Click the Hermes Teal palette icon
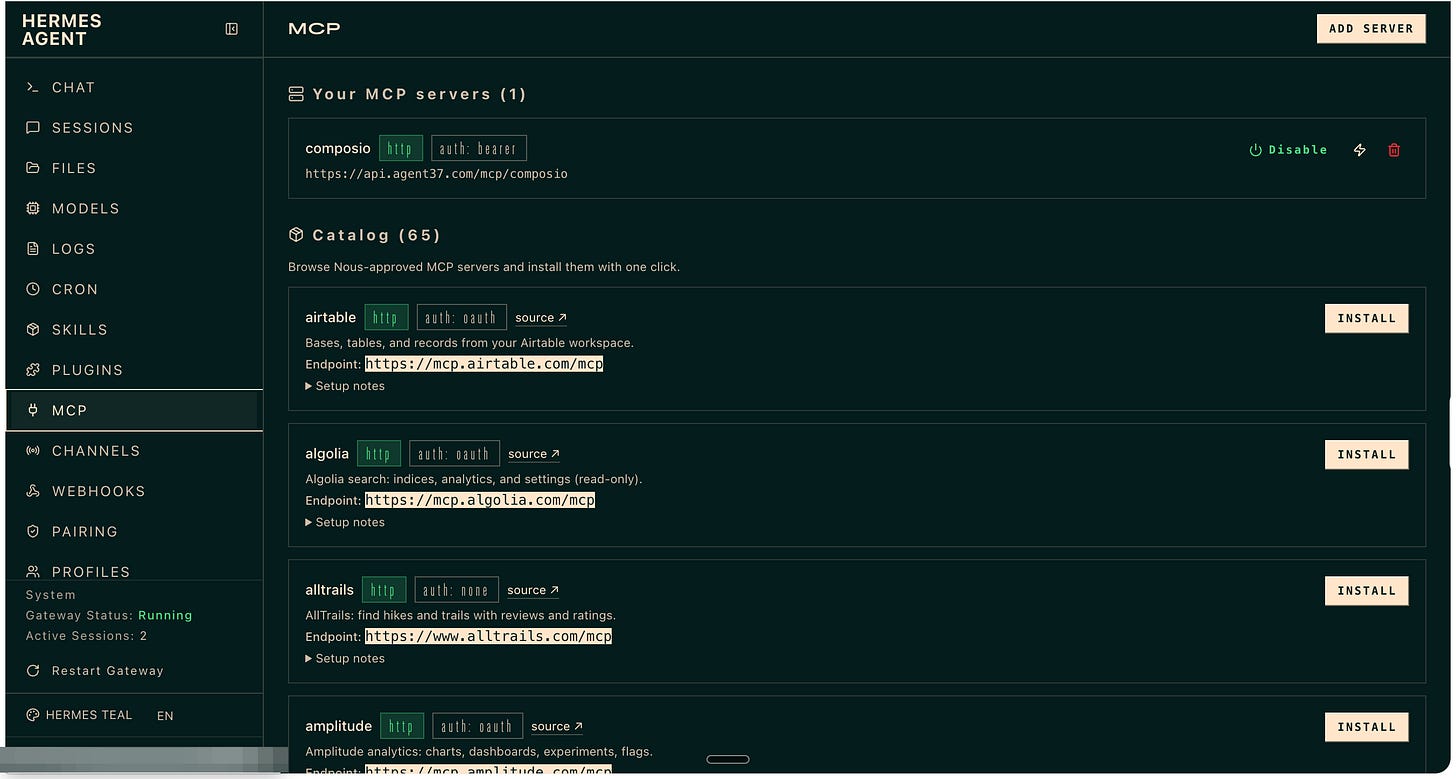This screenshot has width=1456, height=779. 33,715
